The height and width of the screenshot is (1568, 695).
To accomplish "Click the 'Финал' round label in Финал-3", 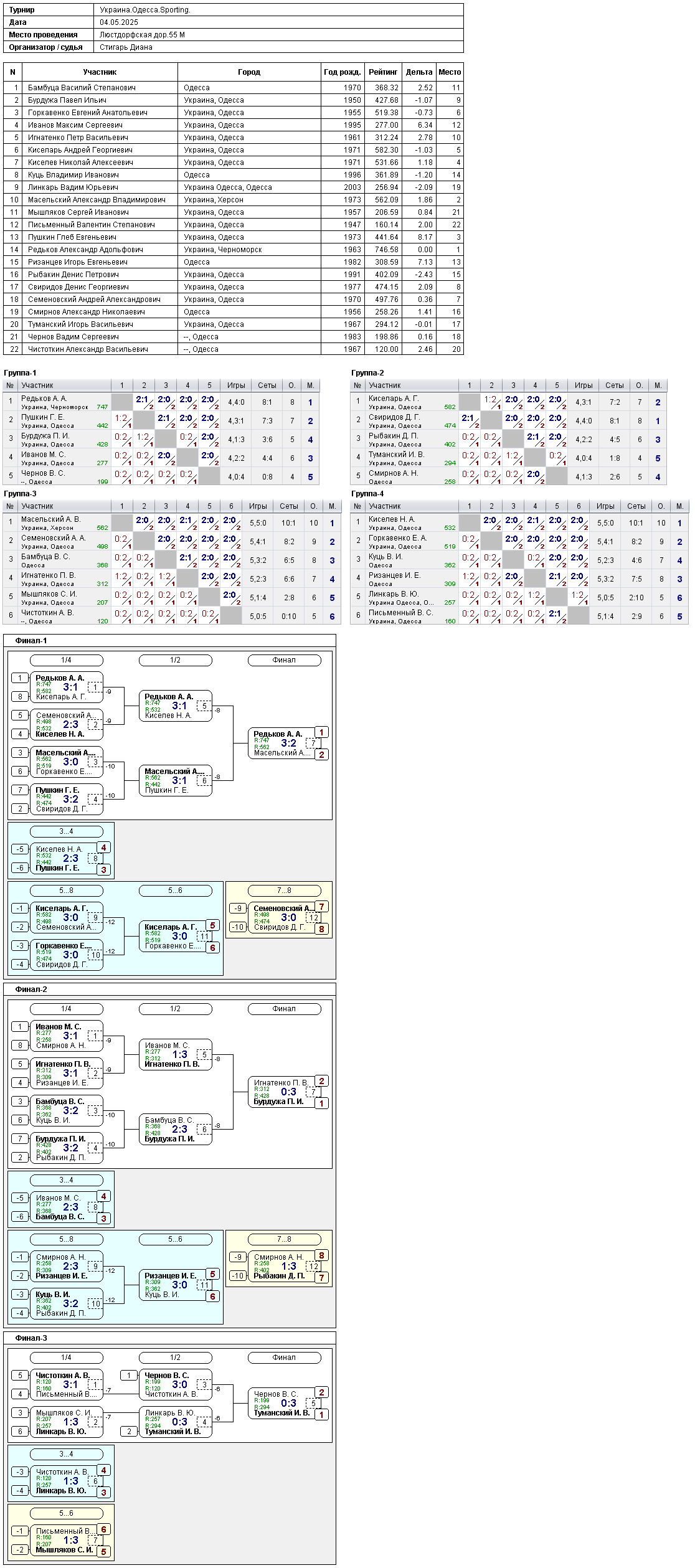I will 285,1358.
